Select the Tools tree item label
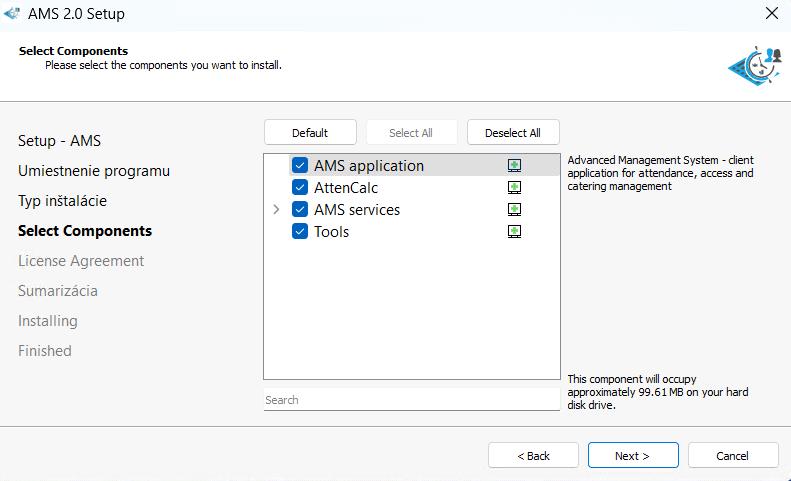The width and height of the screenshot is (791, 481). click(x=331, y=232)
